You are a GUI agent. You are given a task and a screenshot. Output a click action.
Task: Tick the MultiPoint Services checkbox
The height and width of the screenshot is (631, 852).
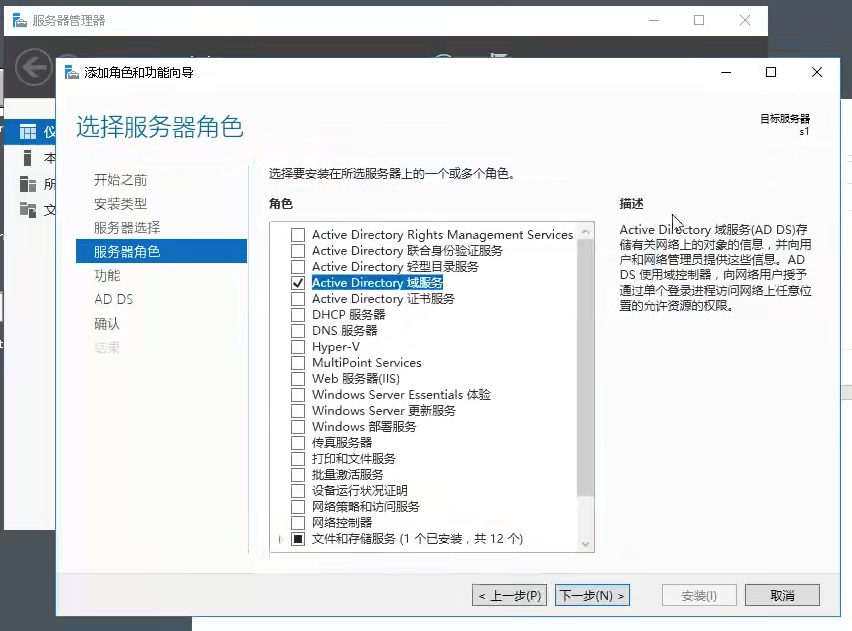[x=298, y=363]
